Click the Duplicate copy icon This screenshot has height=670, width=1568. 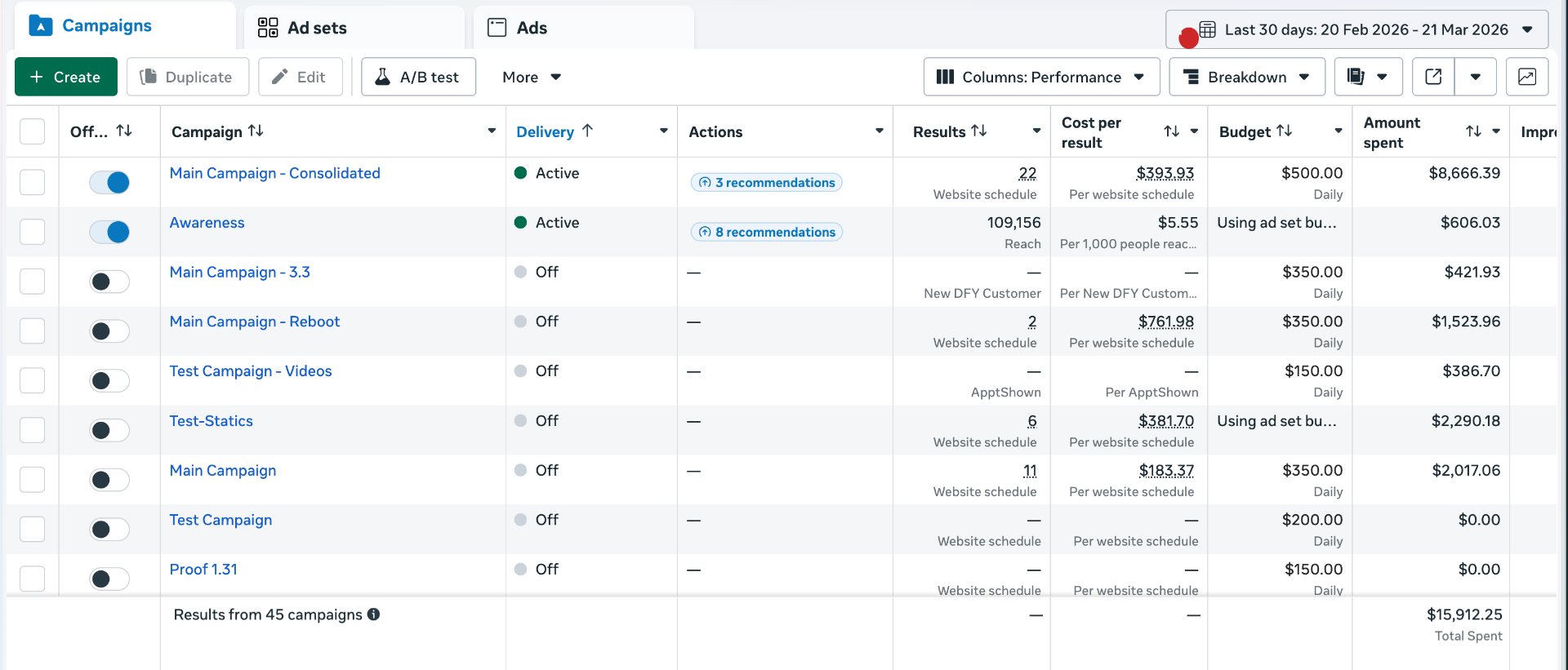(x=149, y=77)
